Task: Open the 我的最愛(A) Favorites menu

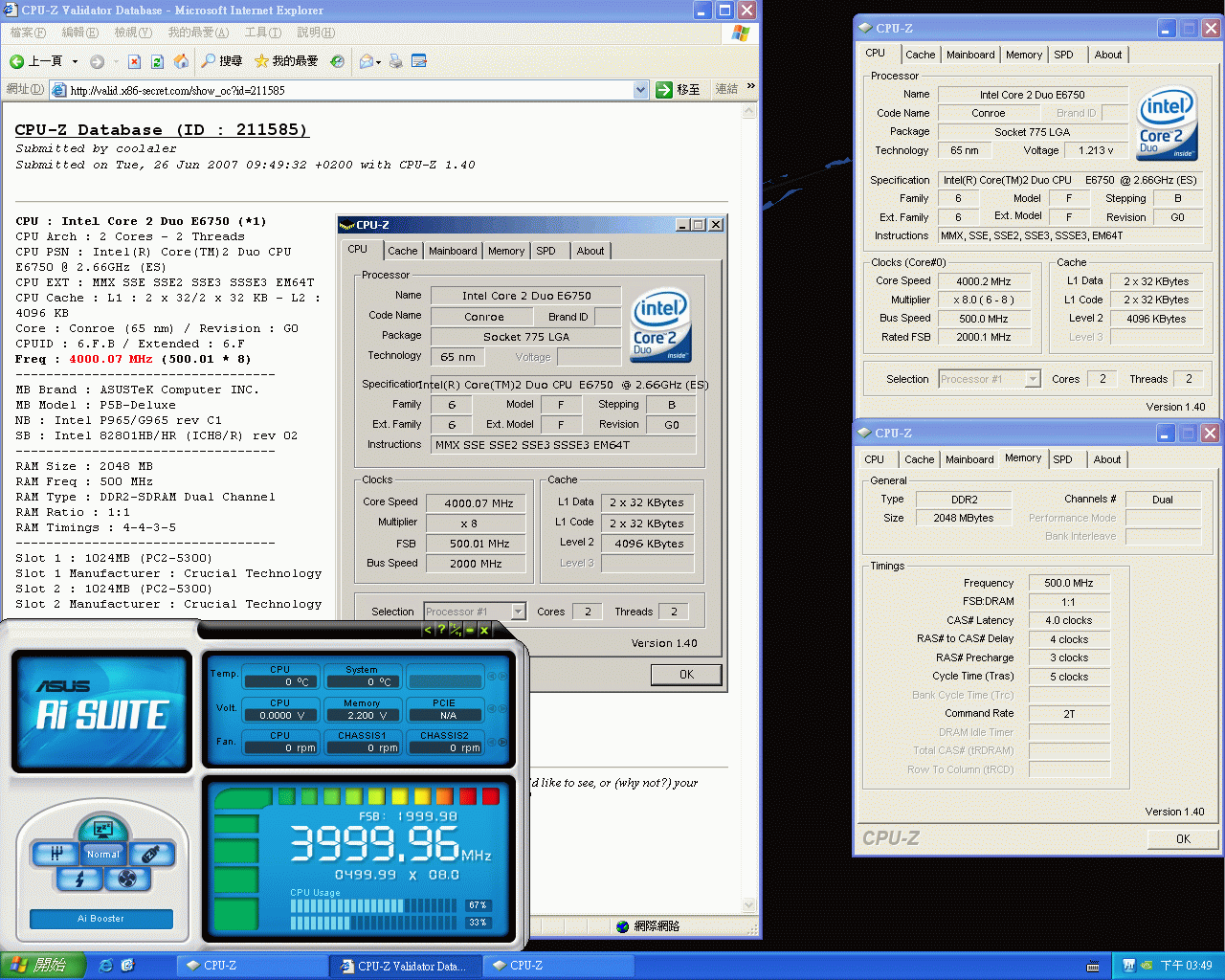Action: 198,33
